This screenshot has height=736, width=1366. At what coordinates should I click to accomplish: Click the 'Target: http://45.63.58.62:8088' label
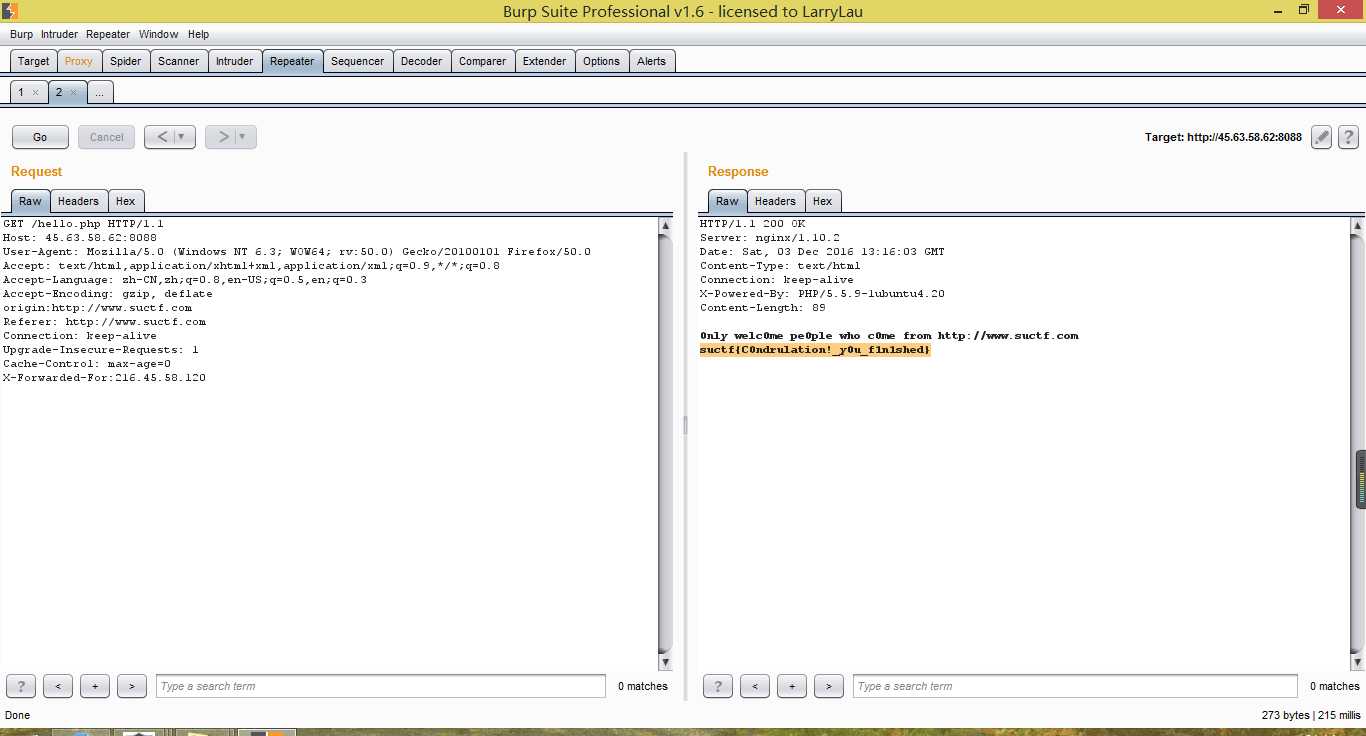pyautogui.click(x=1223, y=137)
